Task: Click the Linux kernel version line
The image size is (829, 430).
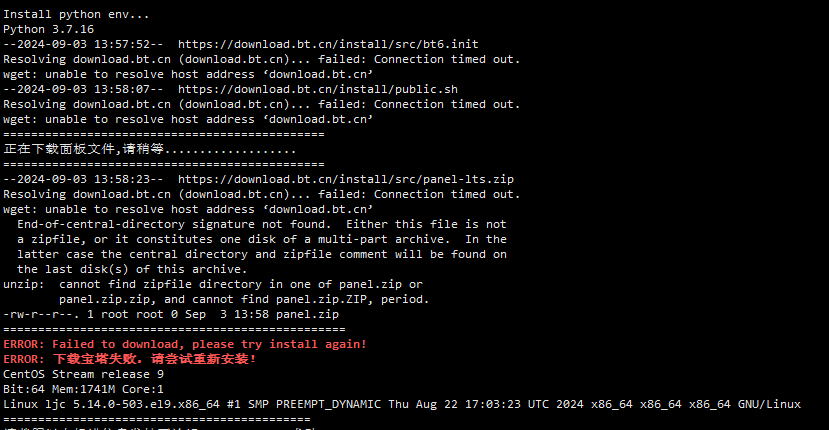Action: 402,405
